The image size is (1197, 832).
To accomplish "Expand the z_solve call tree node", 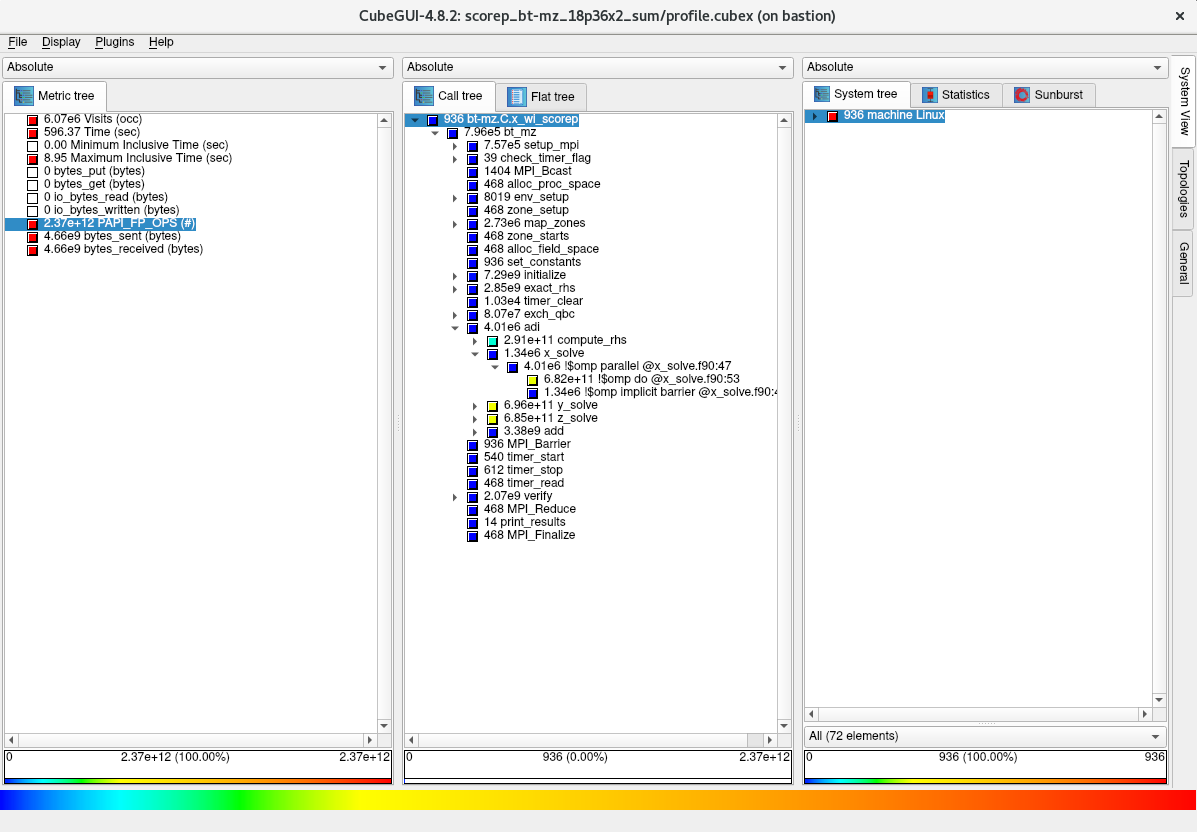I will click(475, 419).
